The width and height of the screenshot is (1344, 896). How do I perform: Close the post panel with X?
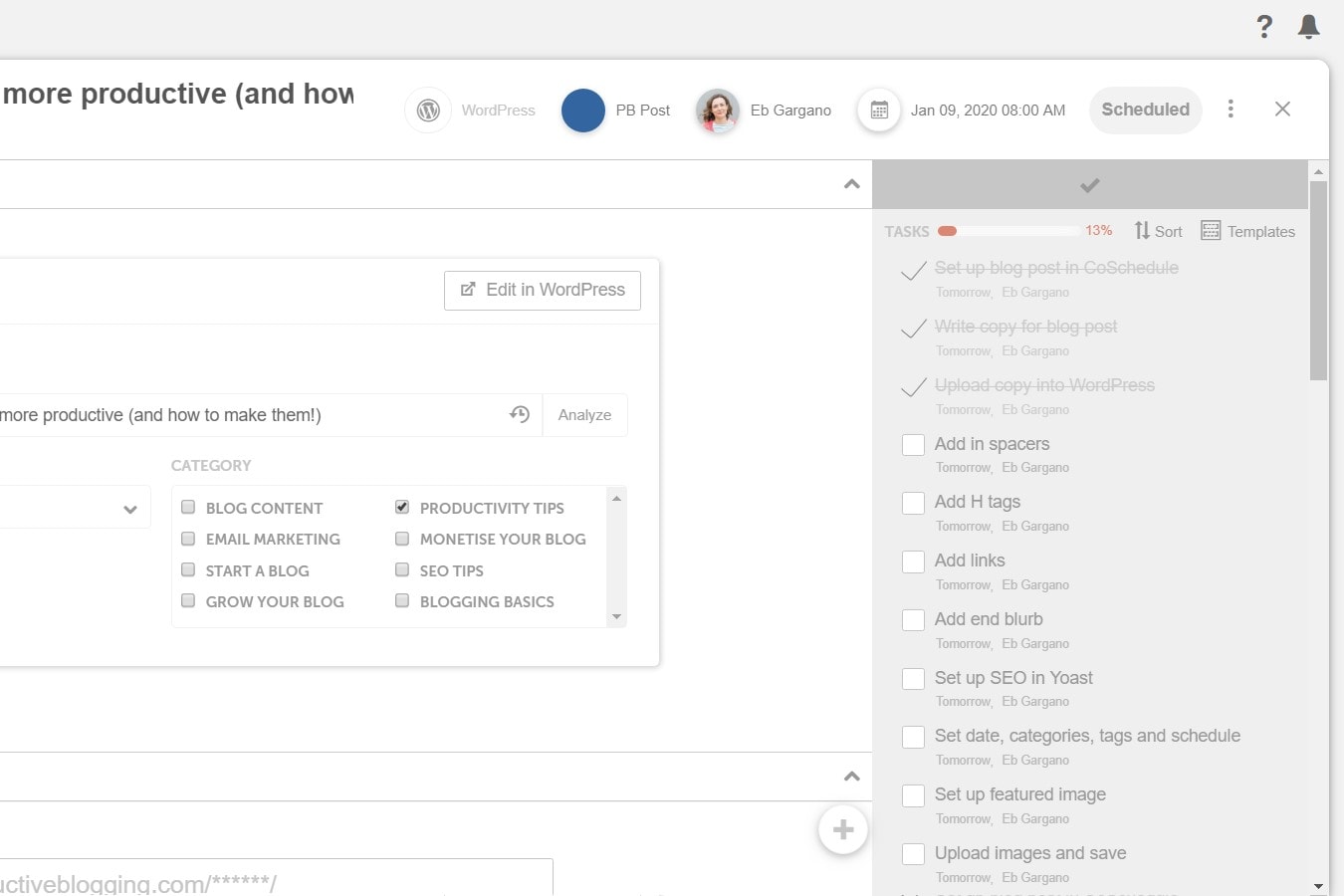coord(1282,110)
